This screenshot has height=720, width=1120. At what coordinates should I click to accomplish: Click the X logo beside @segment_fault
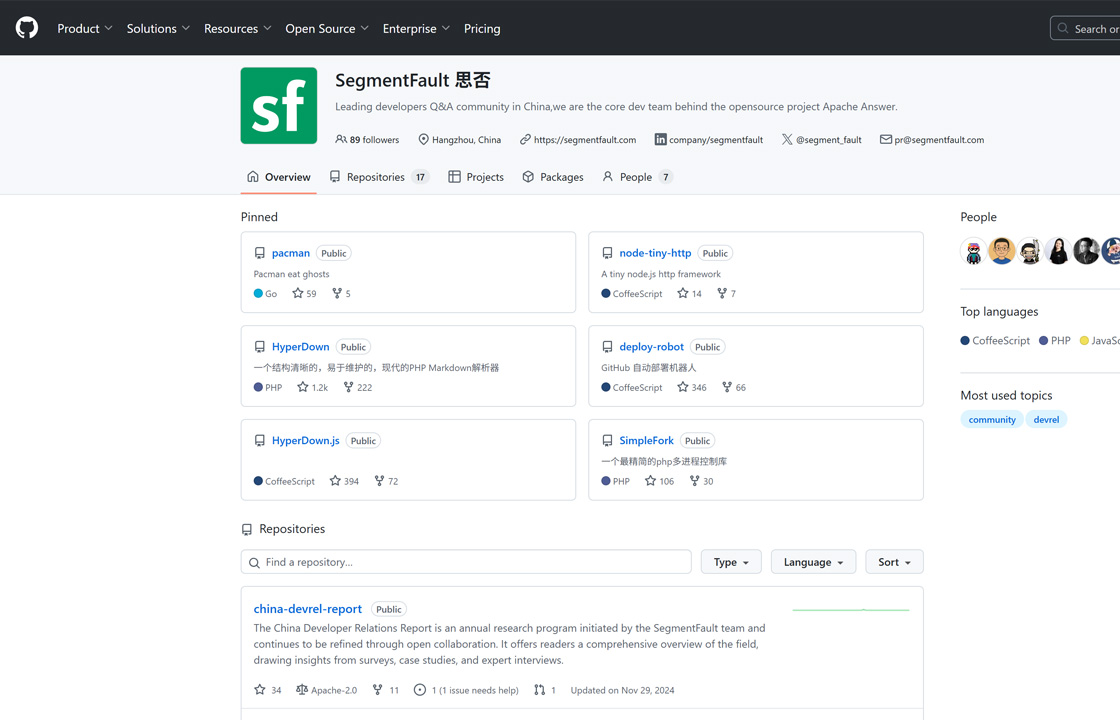click(787, 139)
